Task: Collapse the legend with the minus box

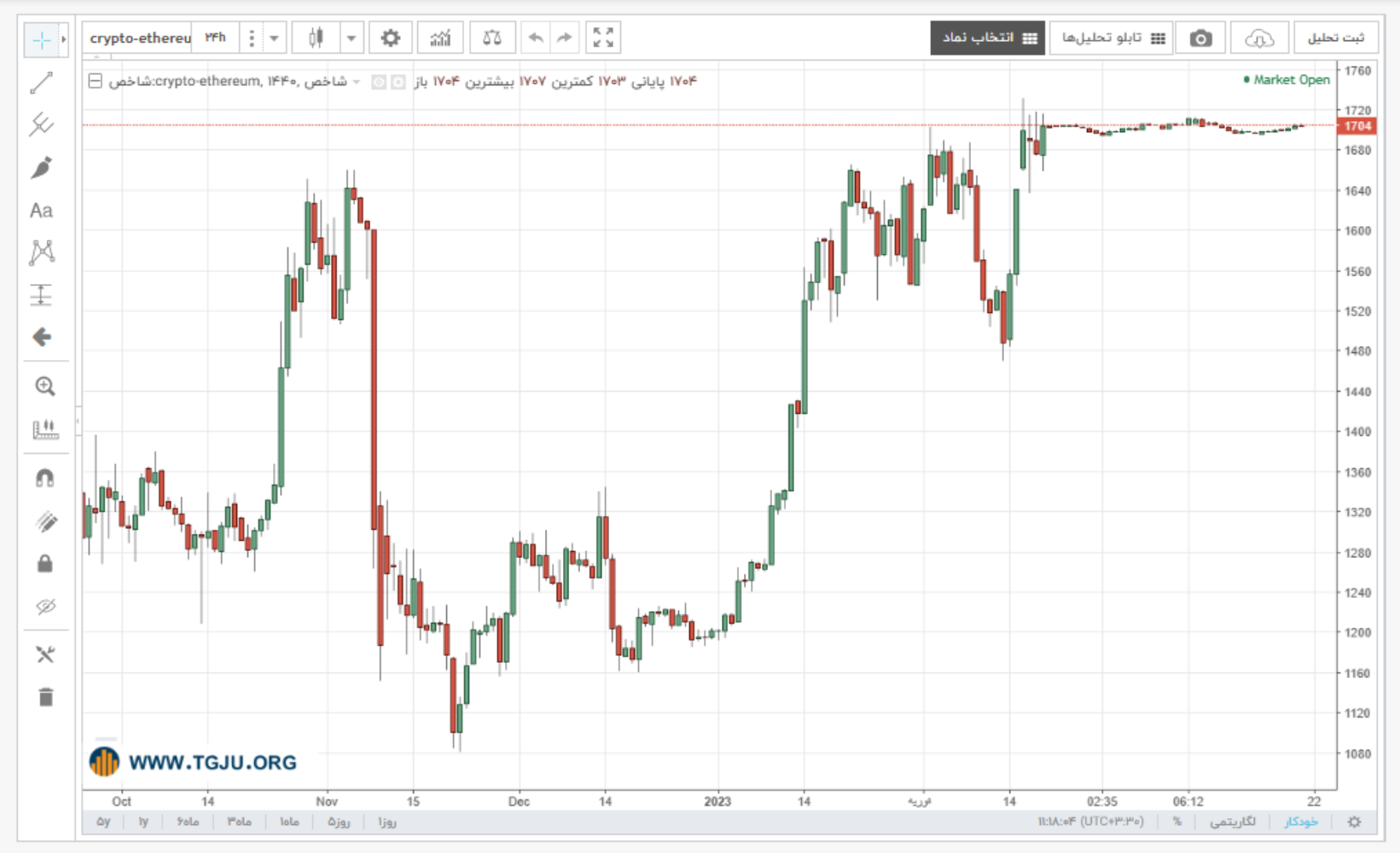Action: point(96,81)
